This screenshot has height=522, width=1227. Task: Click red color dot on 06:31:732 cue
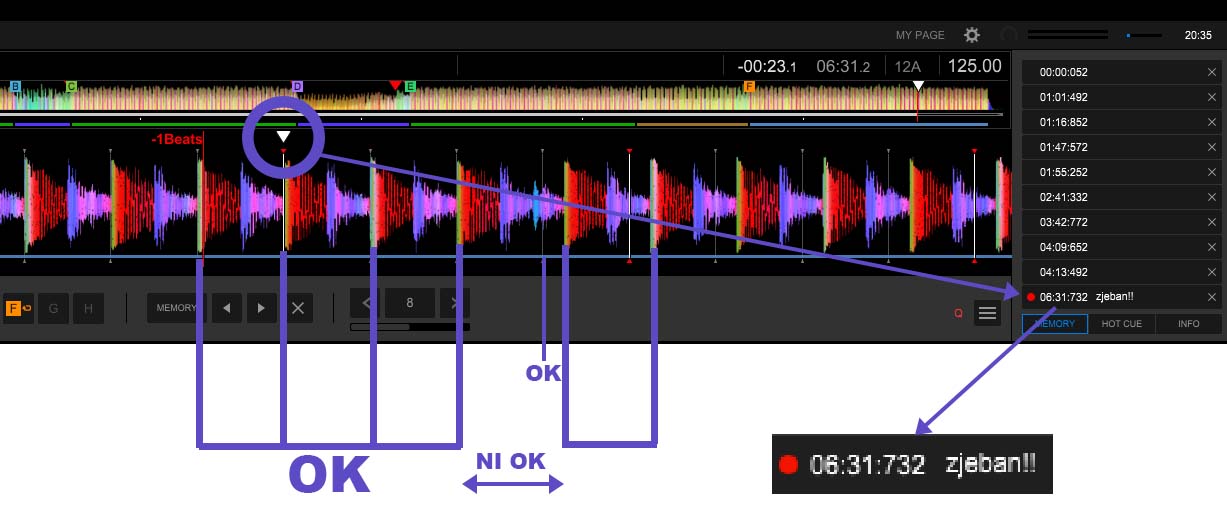coord(1030,297)
